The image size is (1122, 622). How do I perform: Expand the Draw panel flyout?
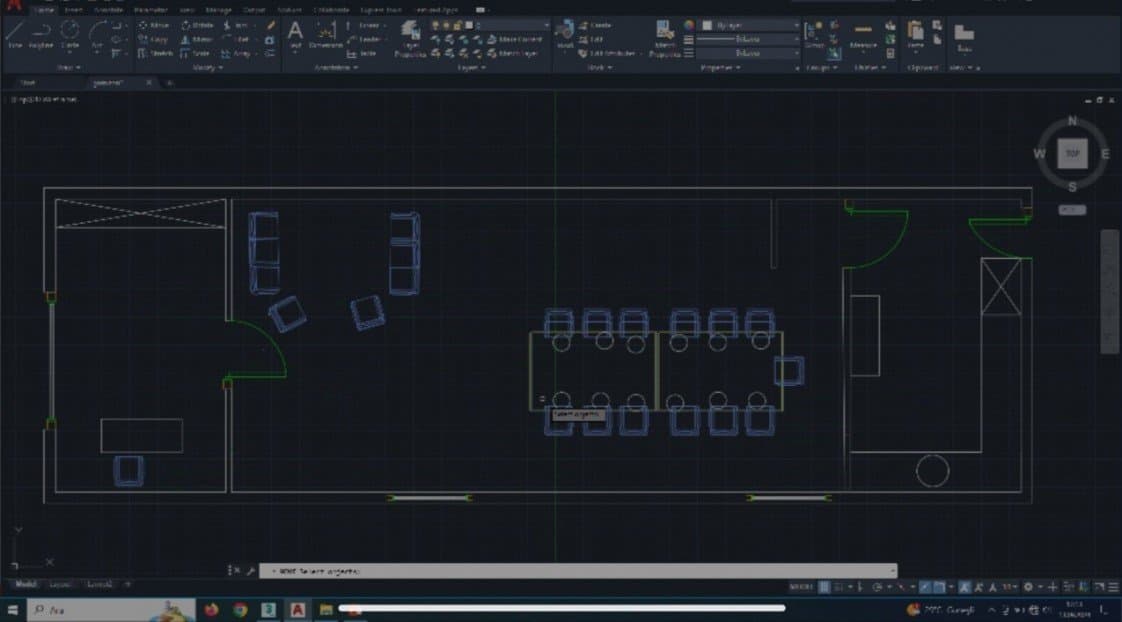[x=69, y=67]
